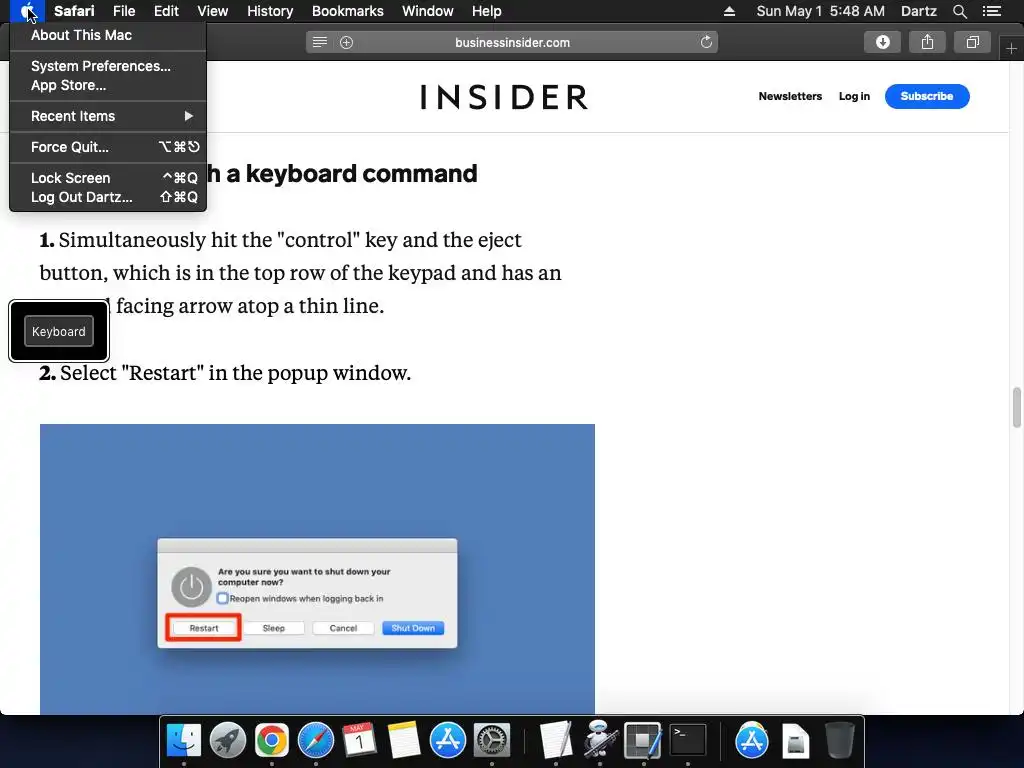1024x768 pixels.
Task: Open App Store stack icon next to Trash side
Action: coord(752,741)
